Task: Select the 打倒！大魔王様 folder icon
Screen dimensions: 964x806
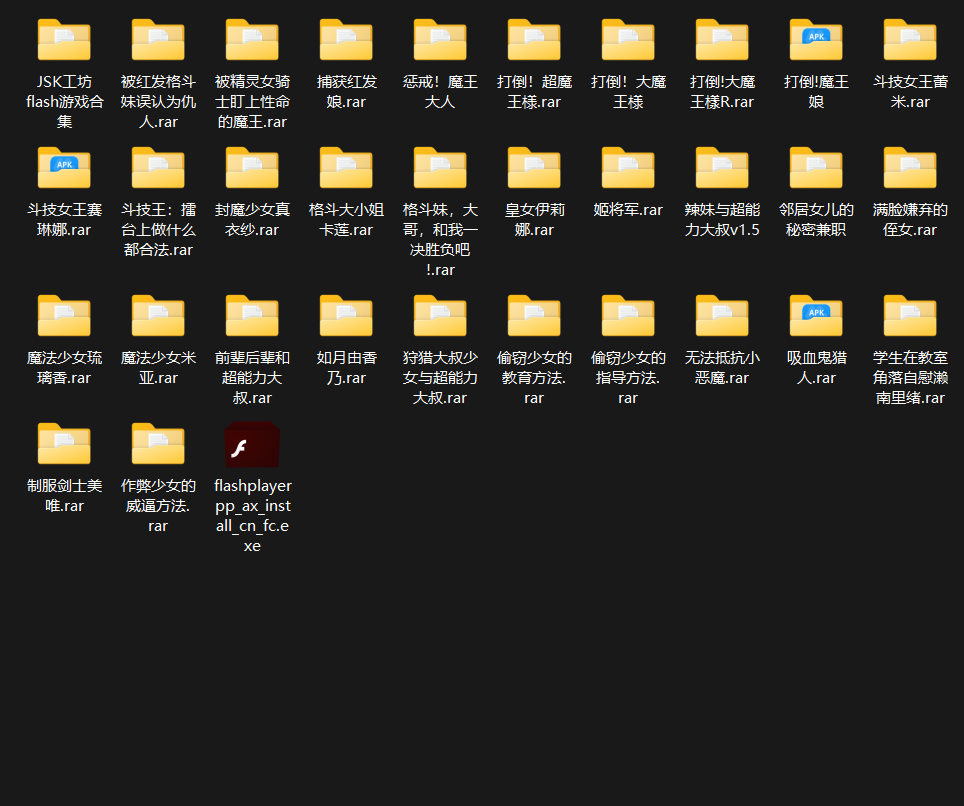Action: point(628,41)
